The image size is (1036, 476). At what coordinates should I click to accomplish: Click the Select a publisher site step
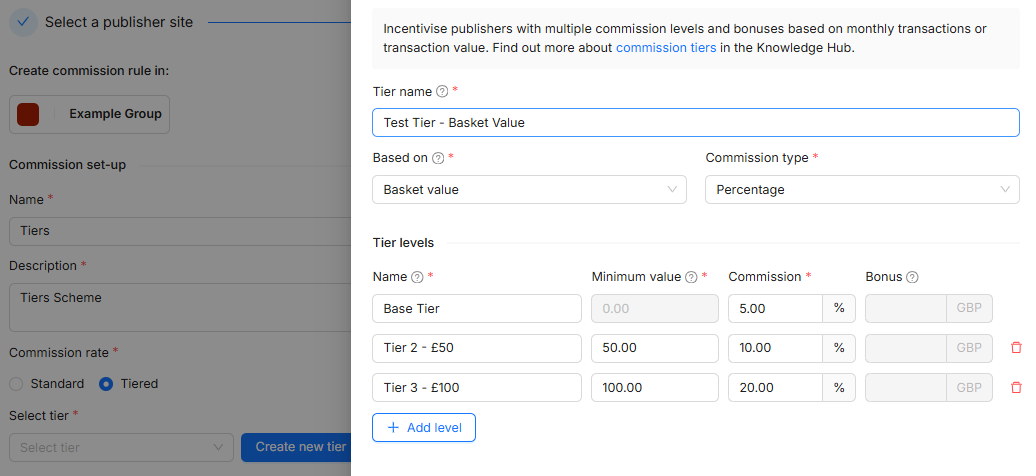[118, 22]
